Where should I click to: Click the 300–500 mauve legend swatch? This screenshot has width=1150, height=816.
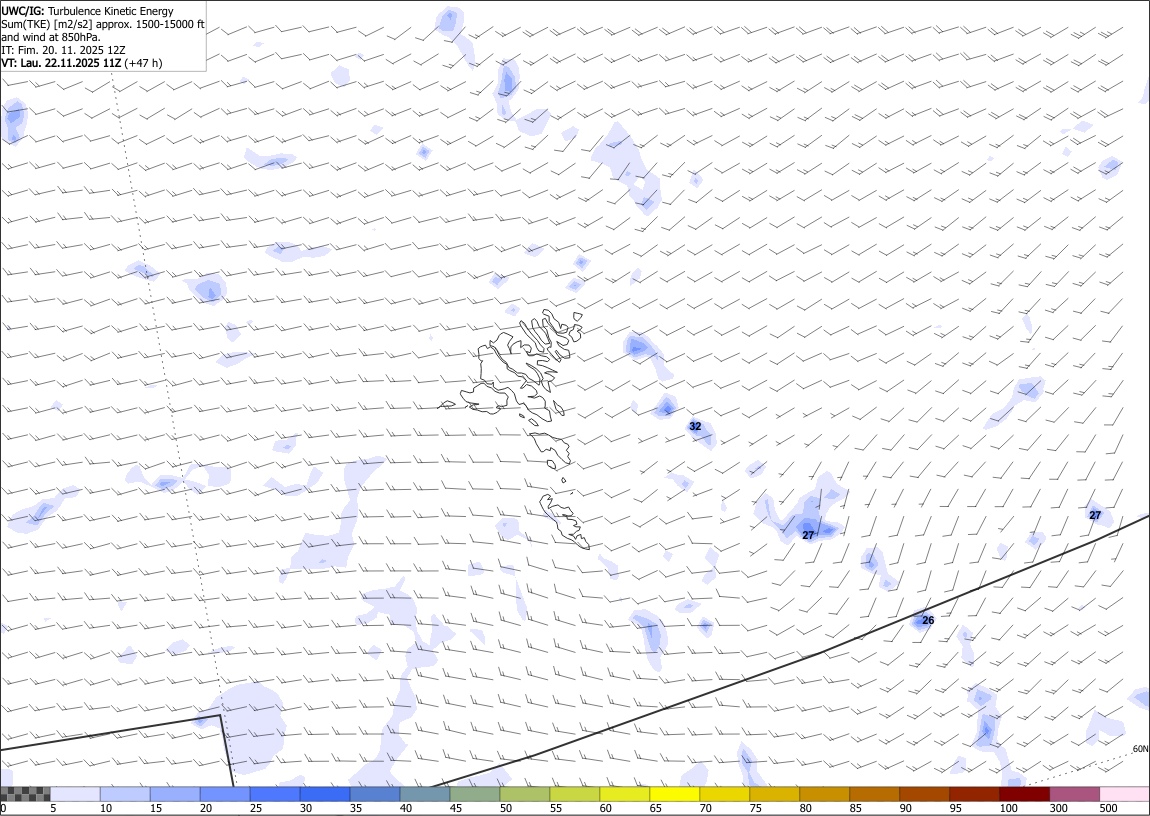click(1074, 794)
